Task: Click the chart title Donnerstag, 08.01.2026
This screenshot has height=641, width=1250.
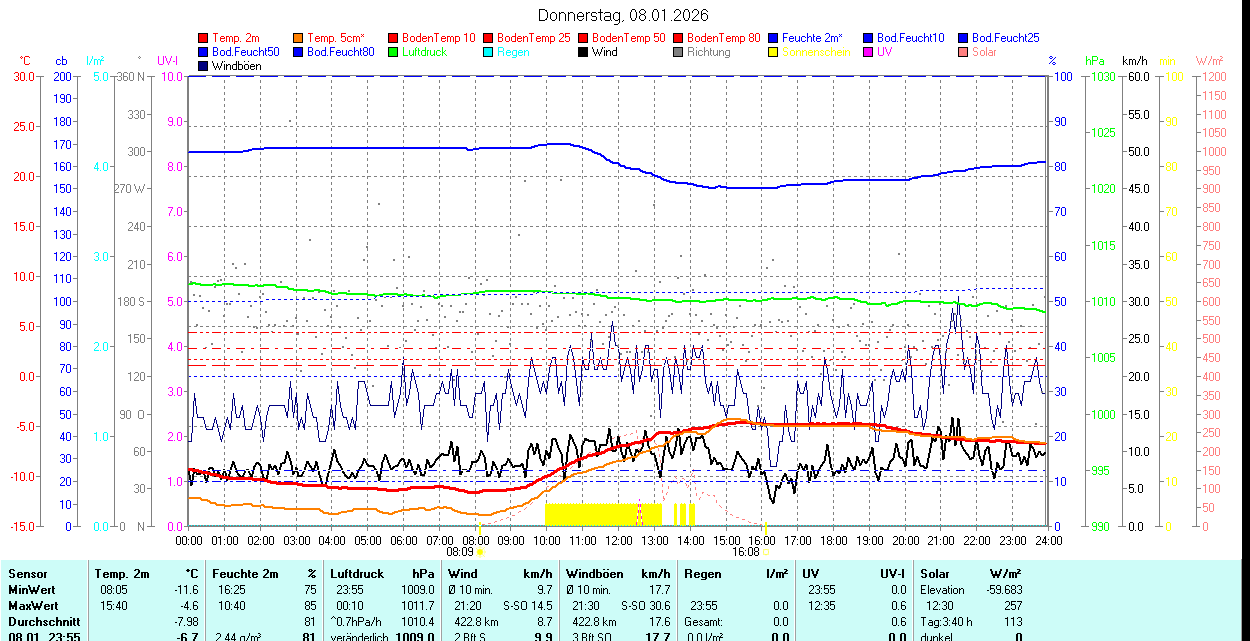Action: pos(623,15)
